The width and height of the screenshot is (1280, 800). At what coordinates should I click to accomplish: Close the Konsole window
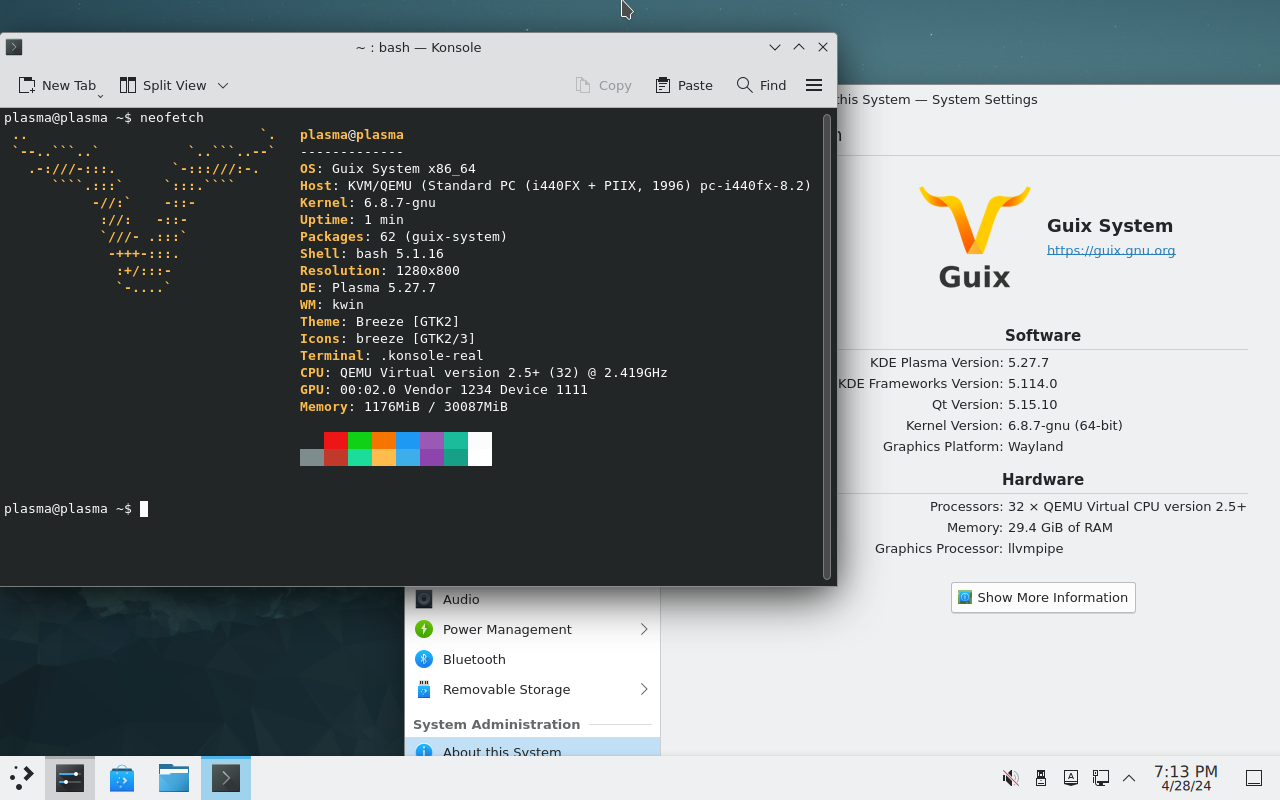[823, 47]
